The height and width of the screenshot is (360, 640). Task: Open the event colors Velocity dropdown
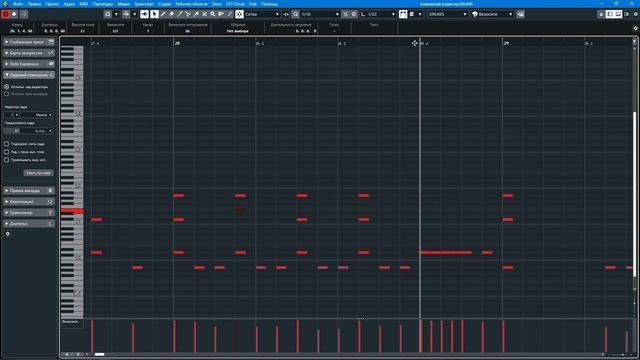(x=492, y=14)
